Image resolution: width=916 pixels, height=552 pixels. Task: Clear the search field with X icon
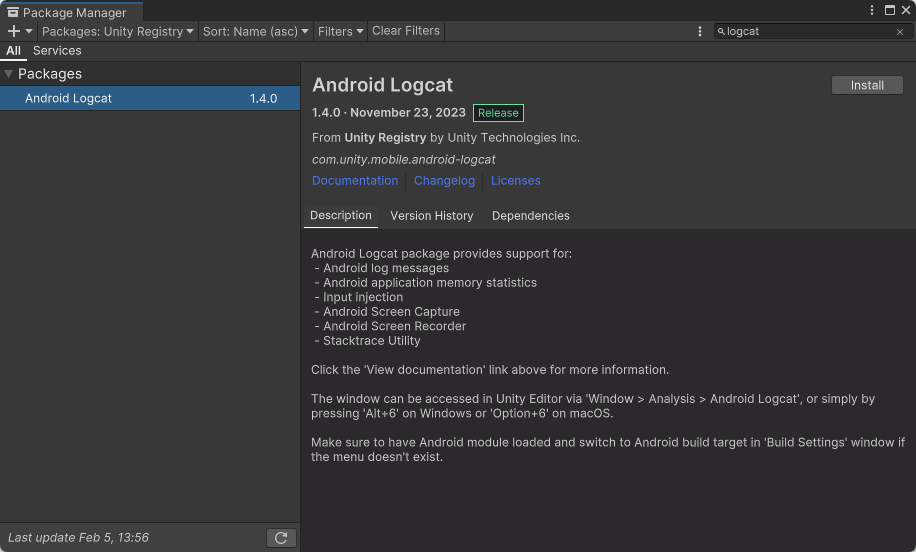click(899, 32)
